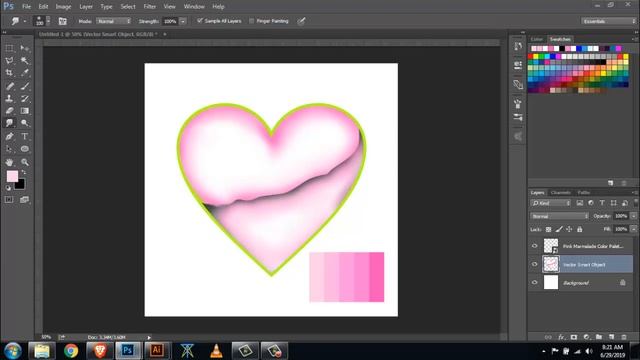The image size is (640, 360).
Task: Select the Path Selection tool
Action: 9,149
